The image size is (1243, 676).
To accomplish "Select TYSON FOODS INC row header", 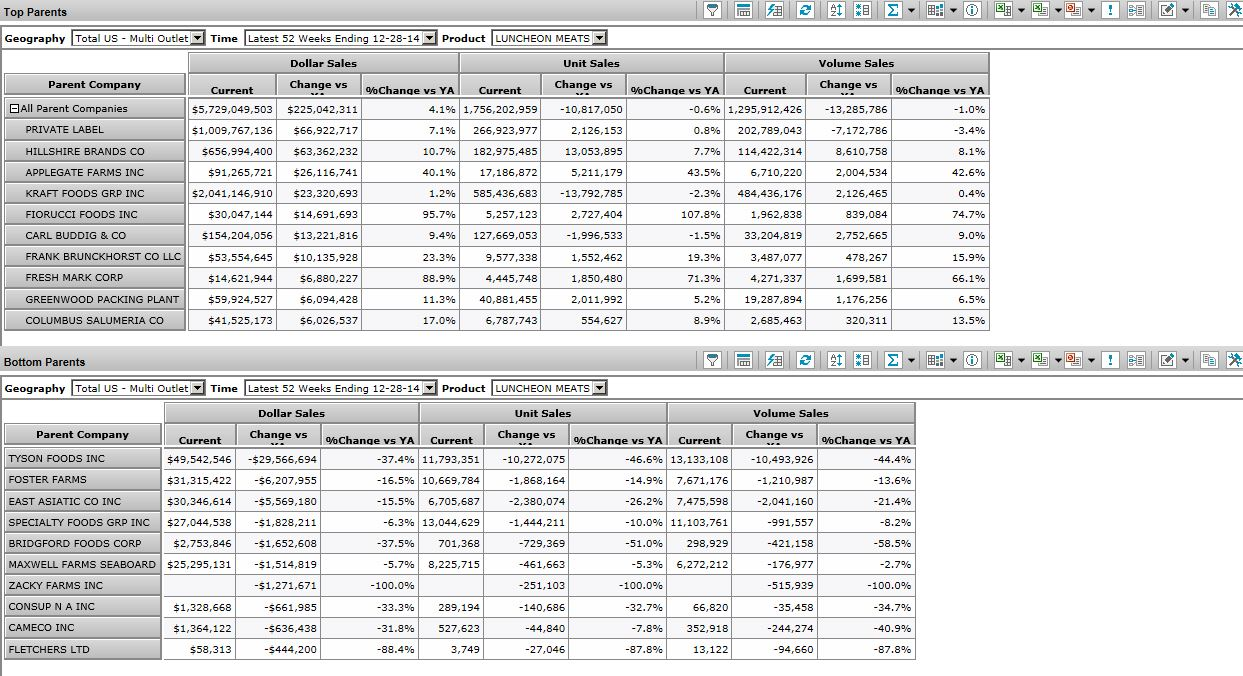I will coord(81,459).
